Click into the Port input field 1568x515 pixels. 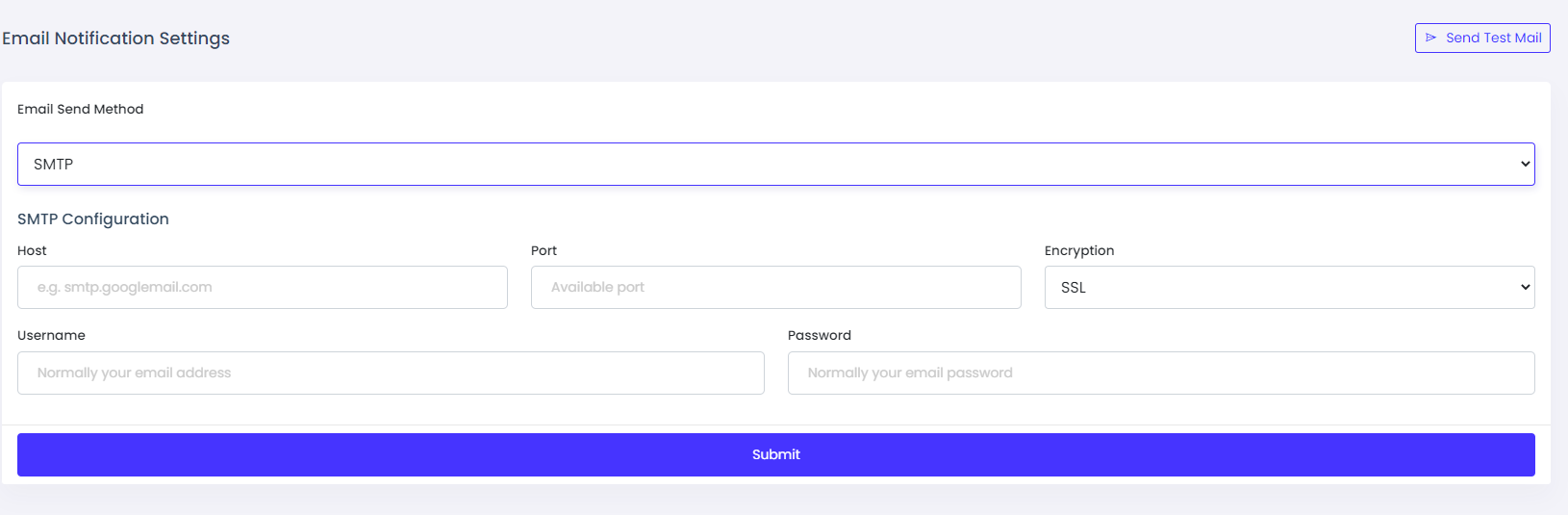pyautogui.click(x=775, y=288)
